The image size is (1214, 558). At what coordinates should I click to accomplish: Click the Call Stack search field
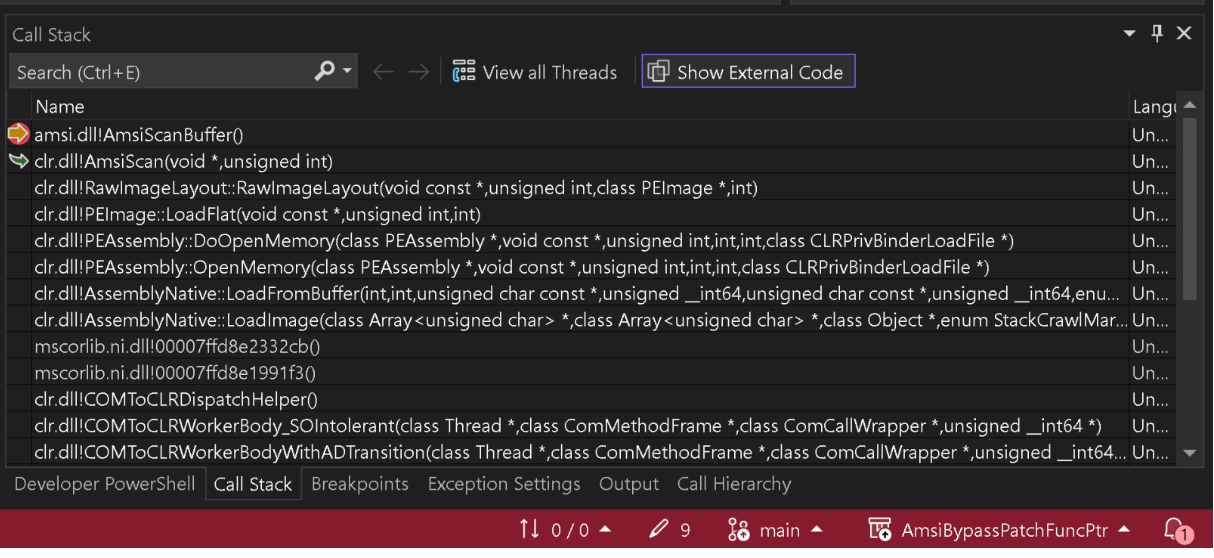(160, 72)
